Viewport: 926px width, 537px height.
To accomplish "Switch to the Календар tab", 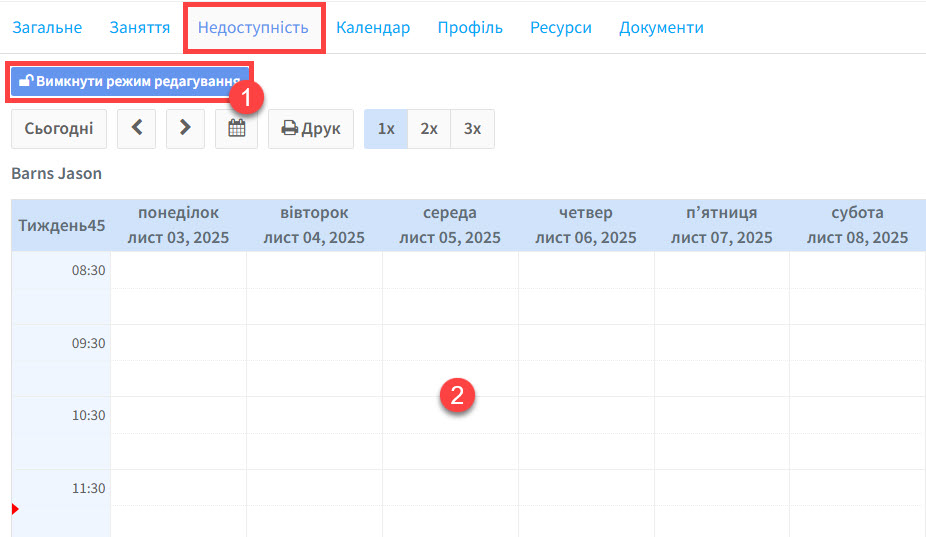I will (x=373, y=27).
